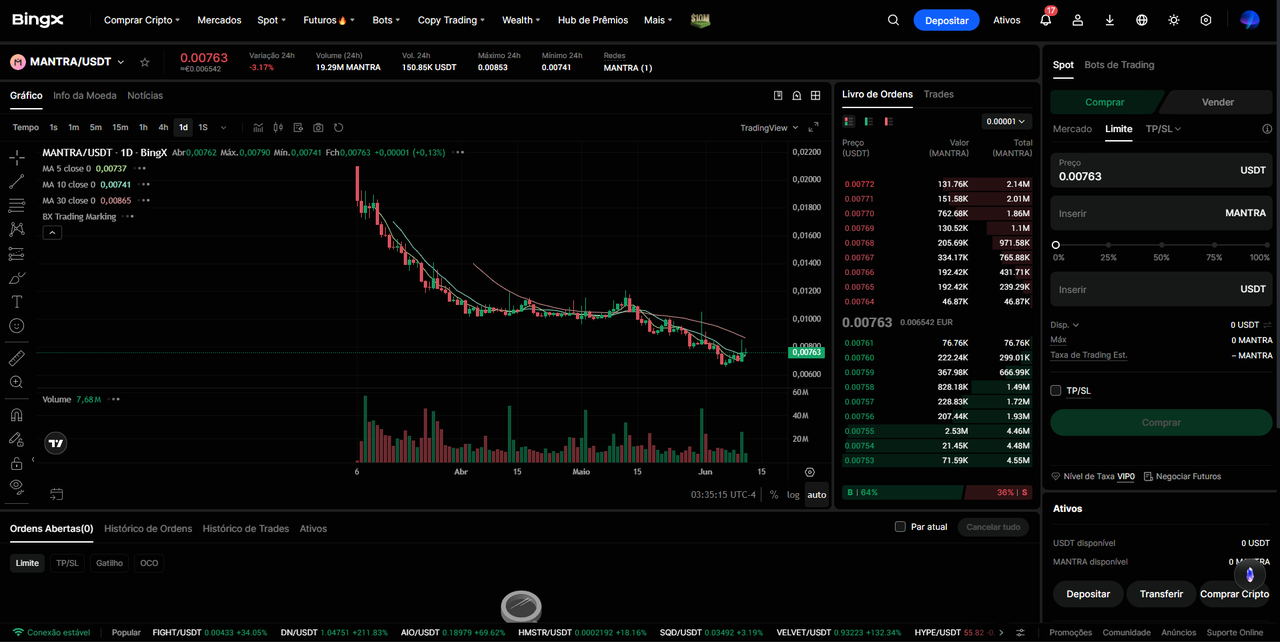This screenshot has height=642, width=1280.
Task: Toggle magnet mode for drawings
Action: tap(16, 414)
